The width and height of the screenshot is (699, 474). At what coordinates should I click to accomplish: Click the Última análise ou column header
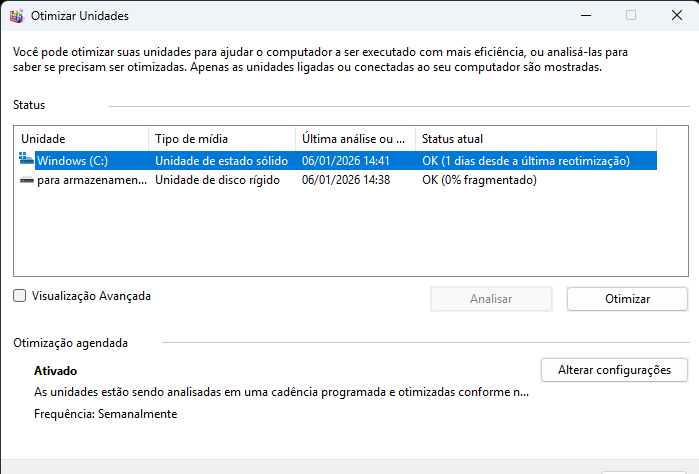[x=356, y=139]
